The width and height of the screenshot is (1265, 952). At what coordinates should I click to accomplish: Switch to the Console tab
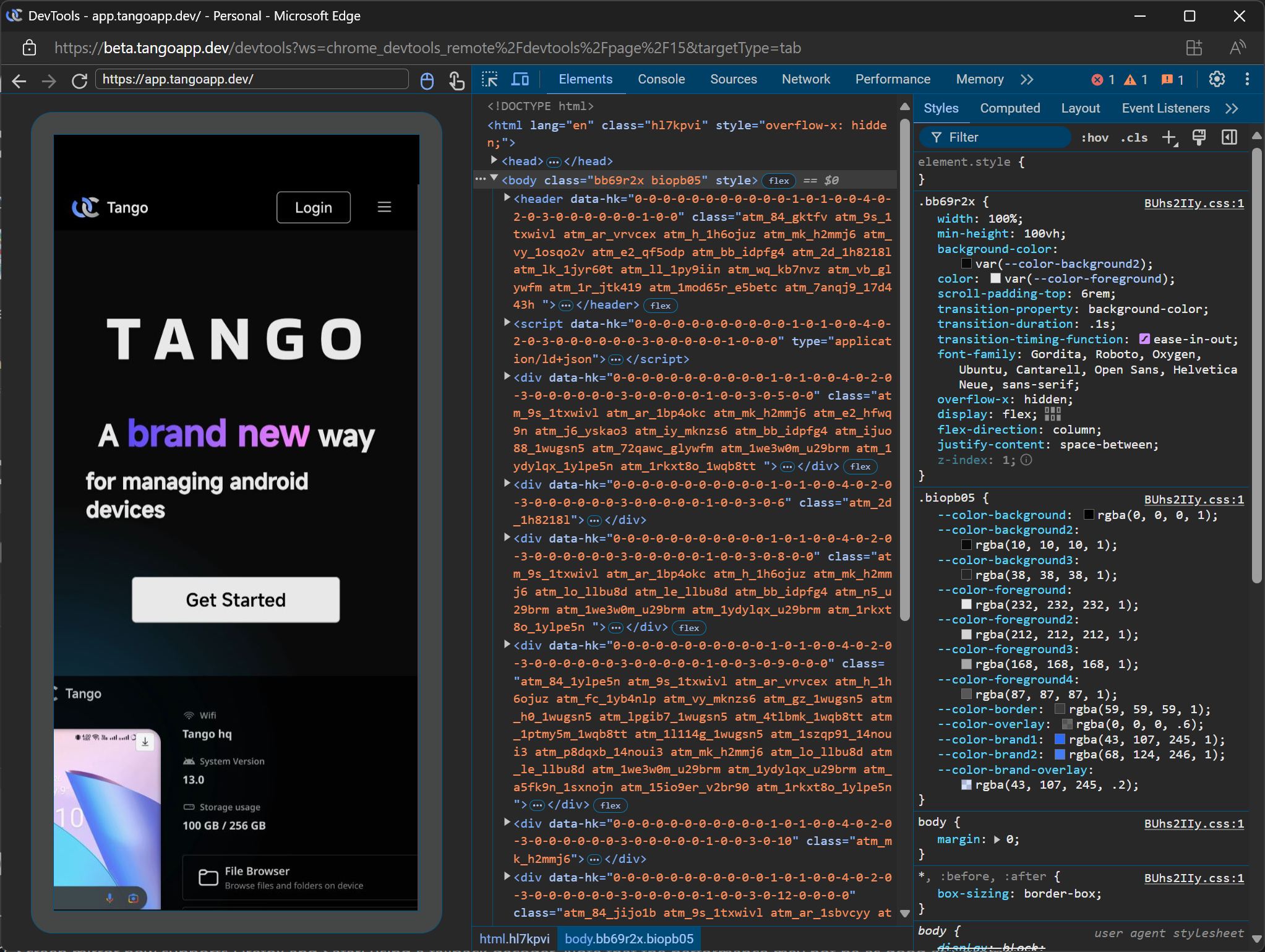[661, 79]
